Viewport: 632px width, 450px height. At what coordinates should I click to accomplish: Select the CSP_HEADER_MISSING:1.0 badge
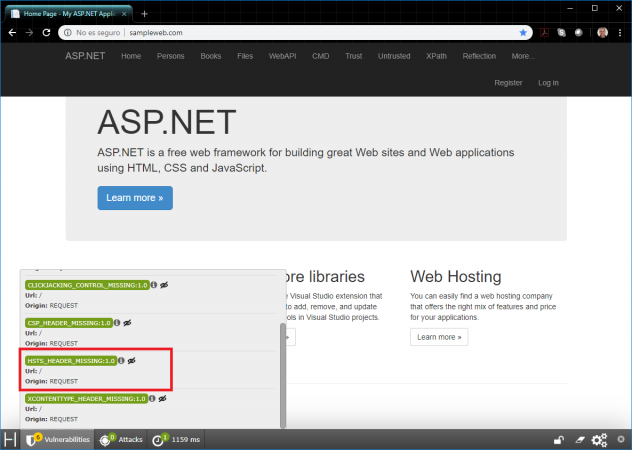point(69,323)
